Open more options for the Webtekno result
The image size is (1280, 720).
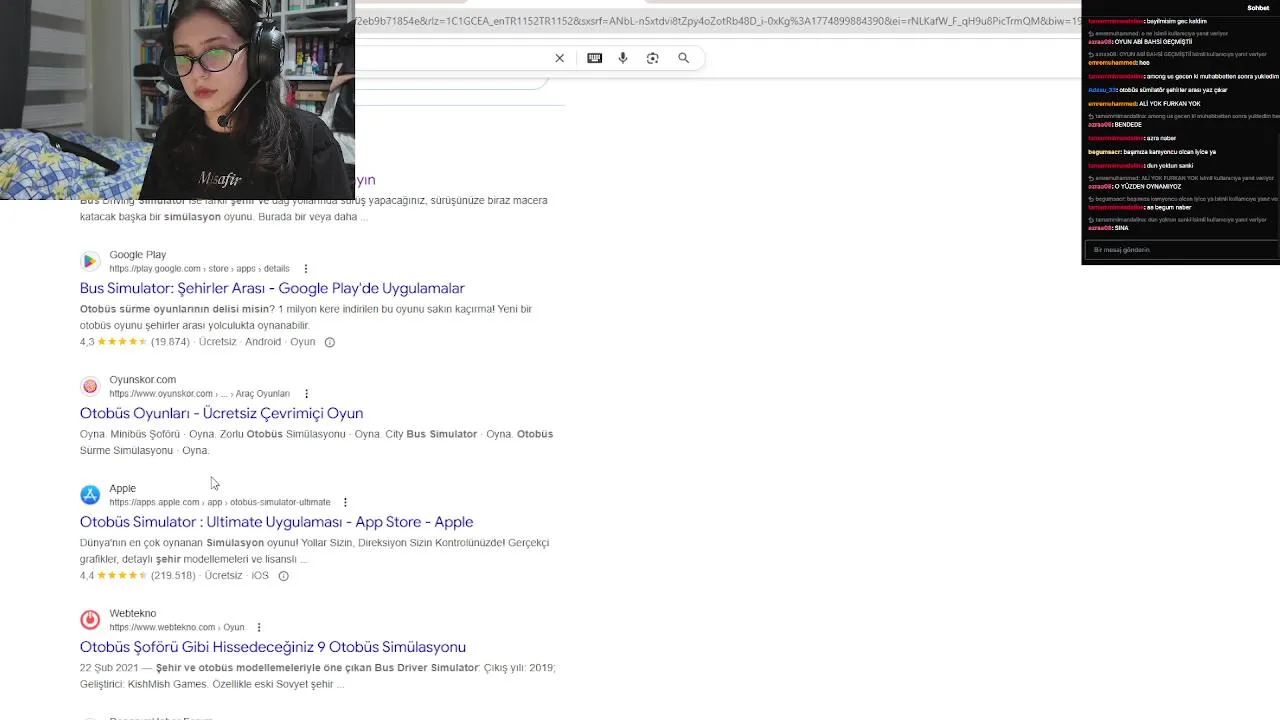pos(259,628)
